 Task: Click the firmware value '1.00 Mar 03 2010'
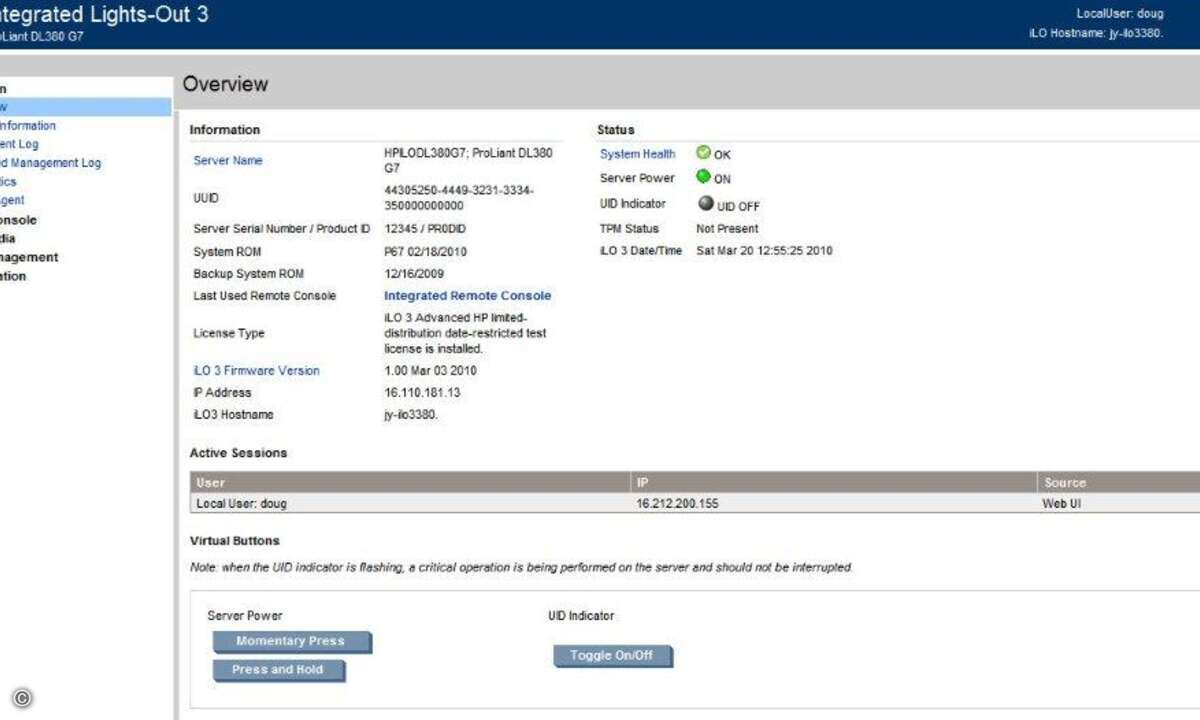pos(430,370)
